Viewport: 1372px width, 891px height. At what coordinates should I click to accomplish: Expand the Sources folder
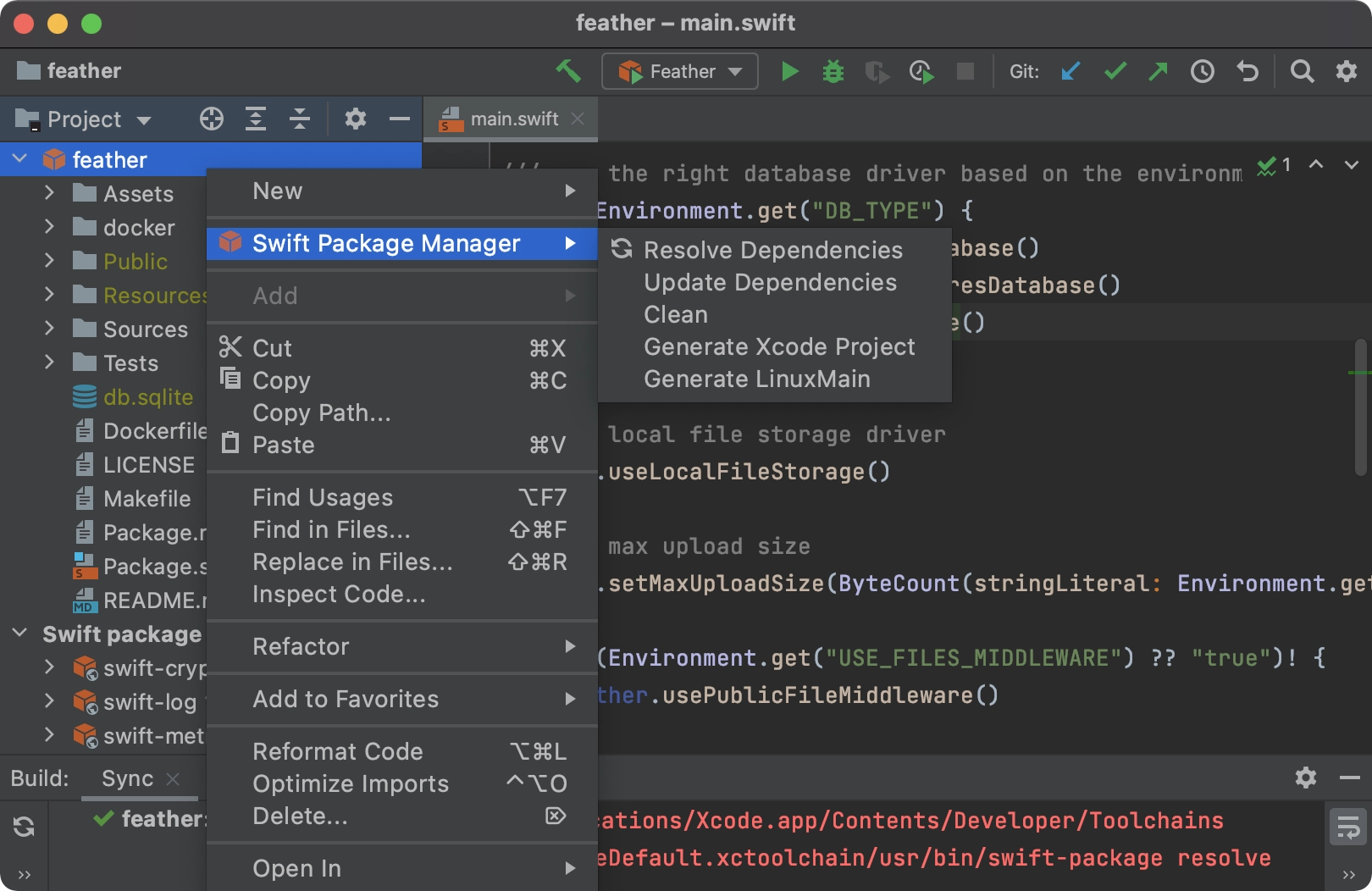tap(49, 329)
